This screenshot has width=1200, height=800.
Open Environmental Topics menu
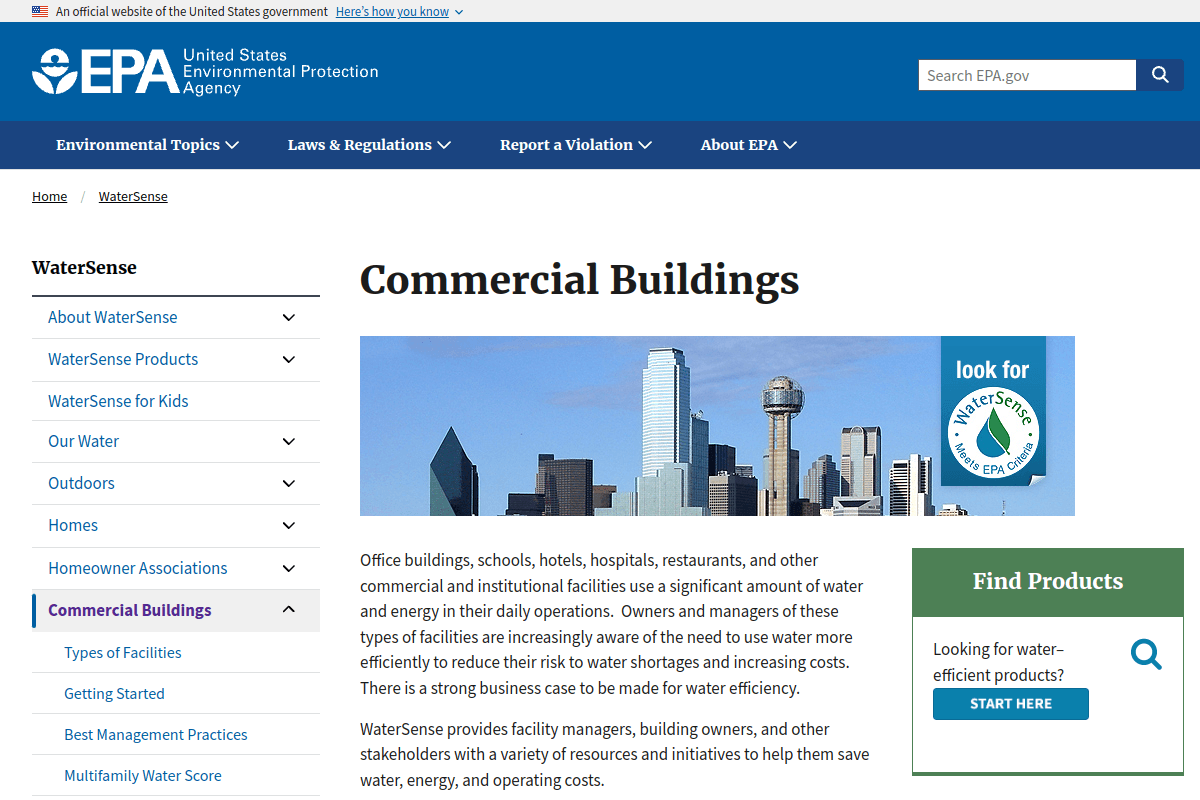click(147, 145)
